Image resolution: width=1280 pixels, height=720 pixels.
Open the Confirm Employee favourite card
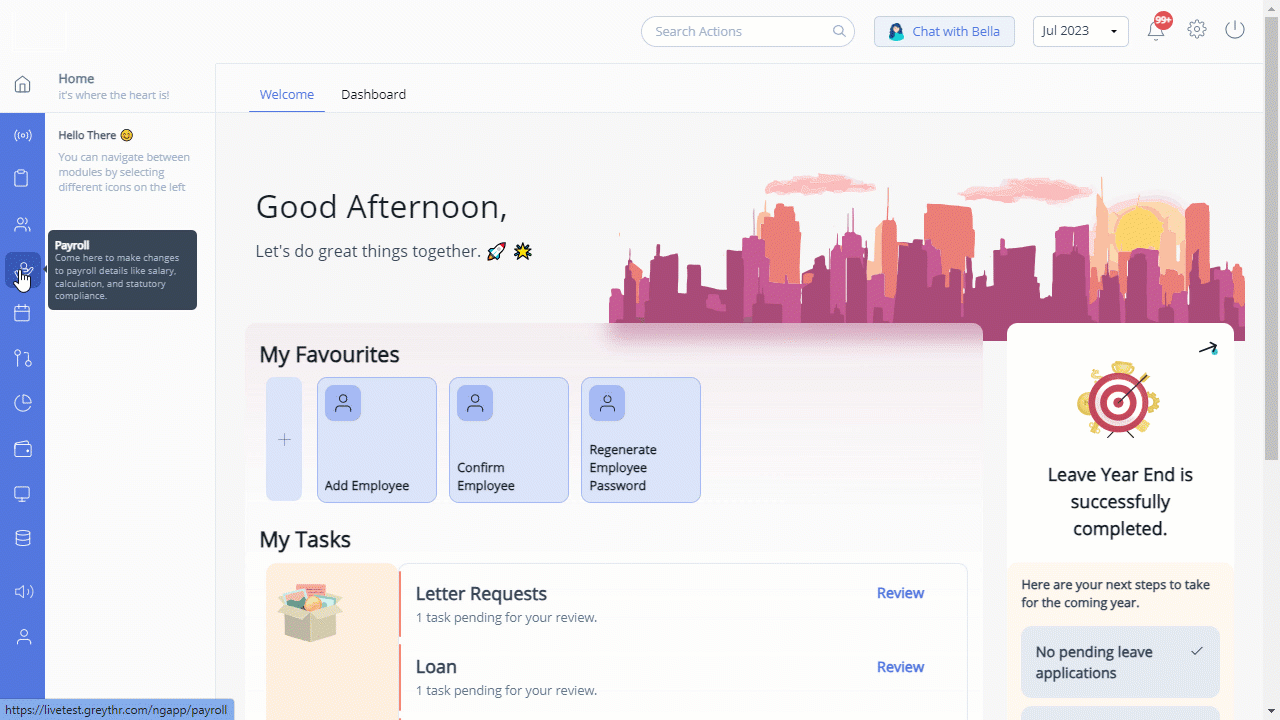click(509, 440)
